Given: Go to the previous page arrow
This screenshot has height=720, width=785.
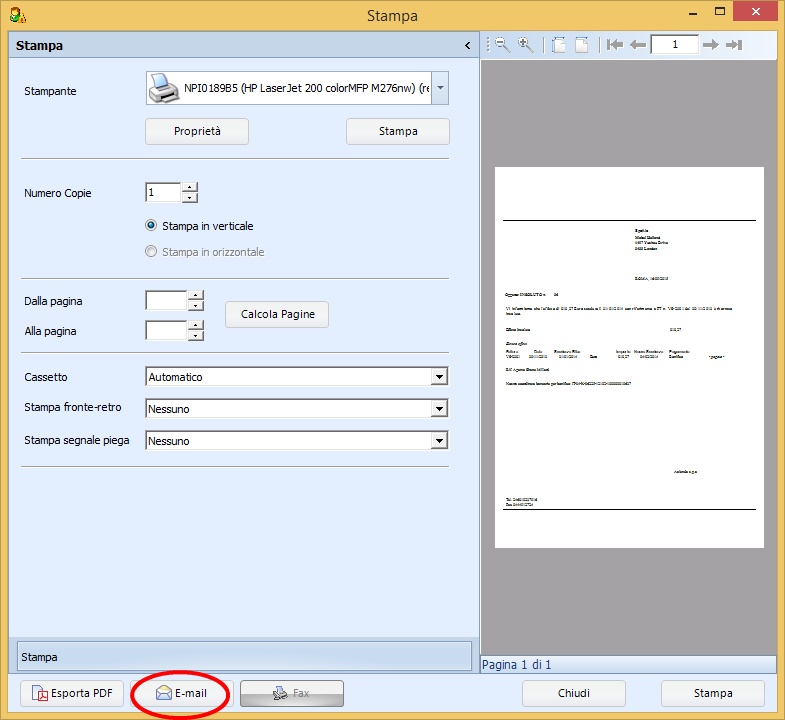Looking at the screenshot, I should [x=637, y=45].
